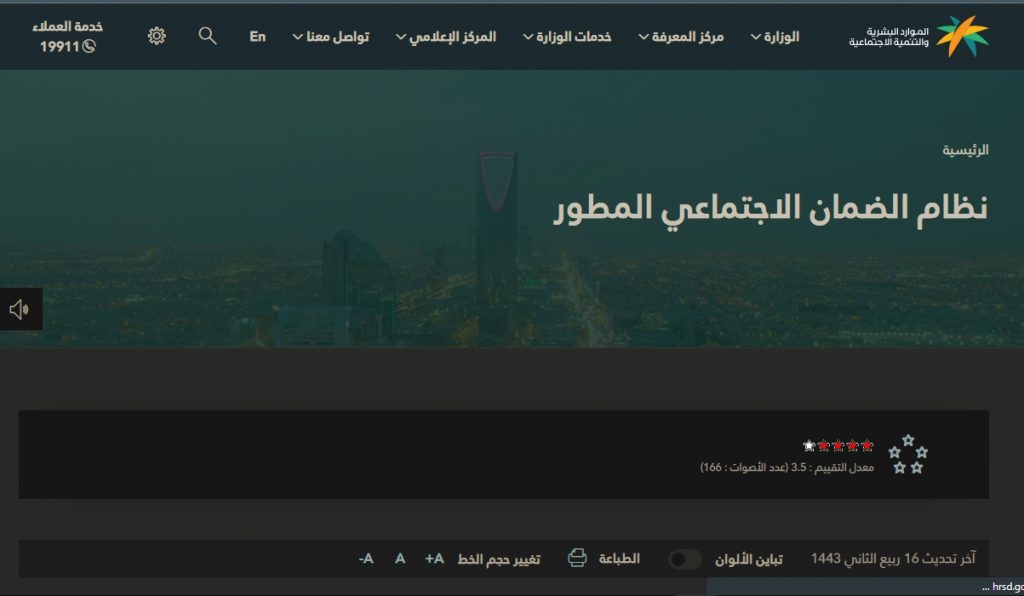Click the ministry logo in the header
Screen dimensions: 1024x596
point(919,36)
